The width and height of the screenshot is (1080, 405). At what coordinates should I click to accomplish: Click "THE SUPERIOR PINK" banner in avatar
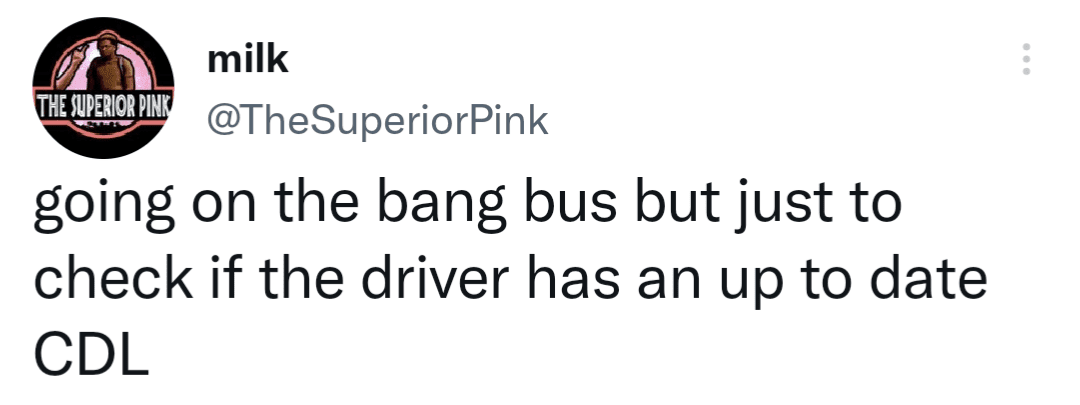pyautogui.click(x=104, y=105)
